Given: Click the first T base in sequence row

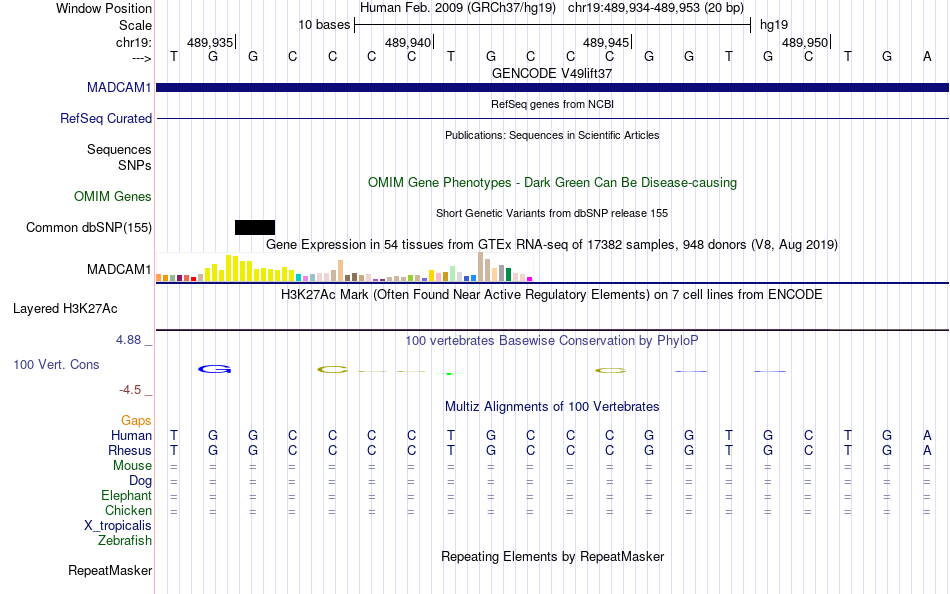Looking at the screenshot, I should [x=174, y=56].
